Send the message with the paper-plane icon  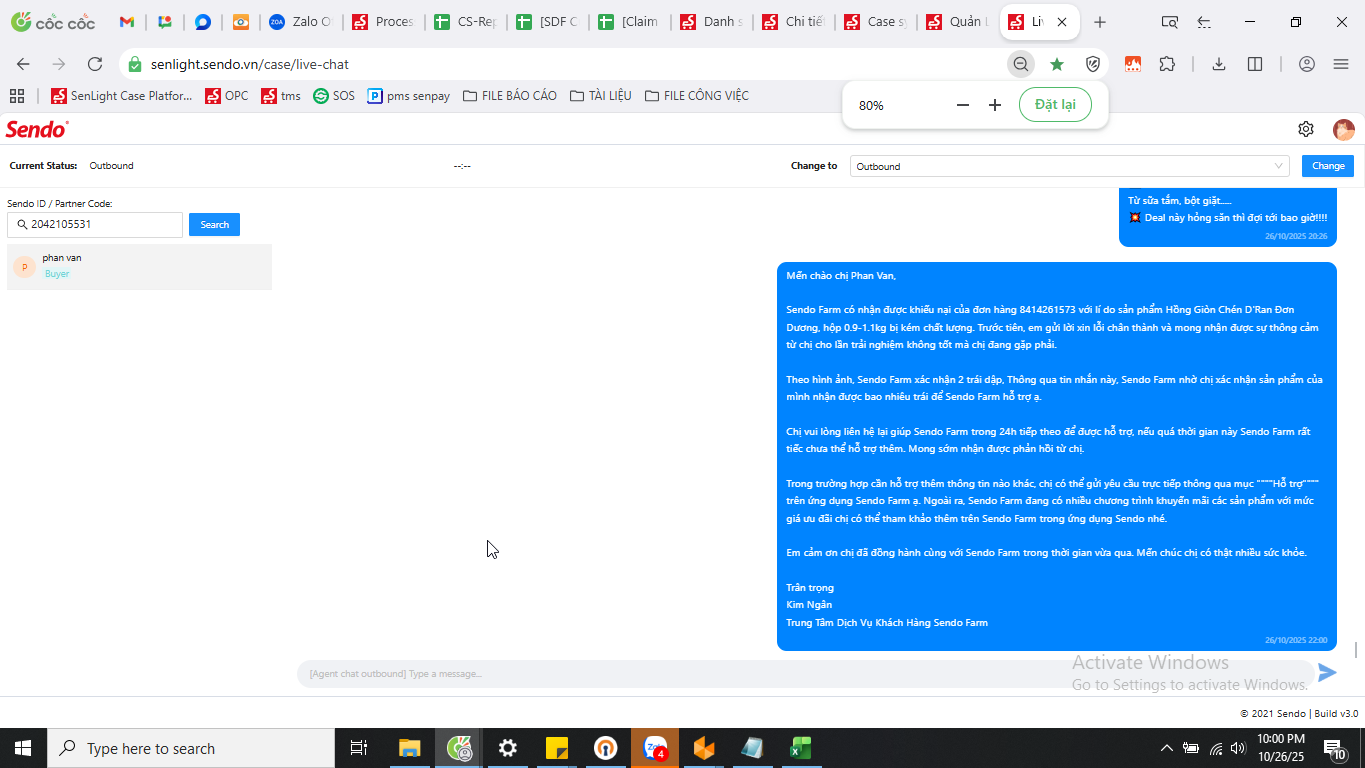[1327, 673]
